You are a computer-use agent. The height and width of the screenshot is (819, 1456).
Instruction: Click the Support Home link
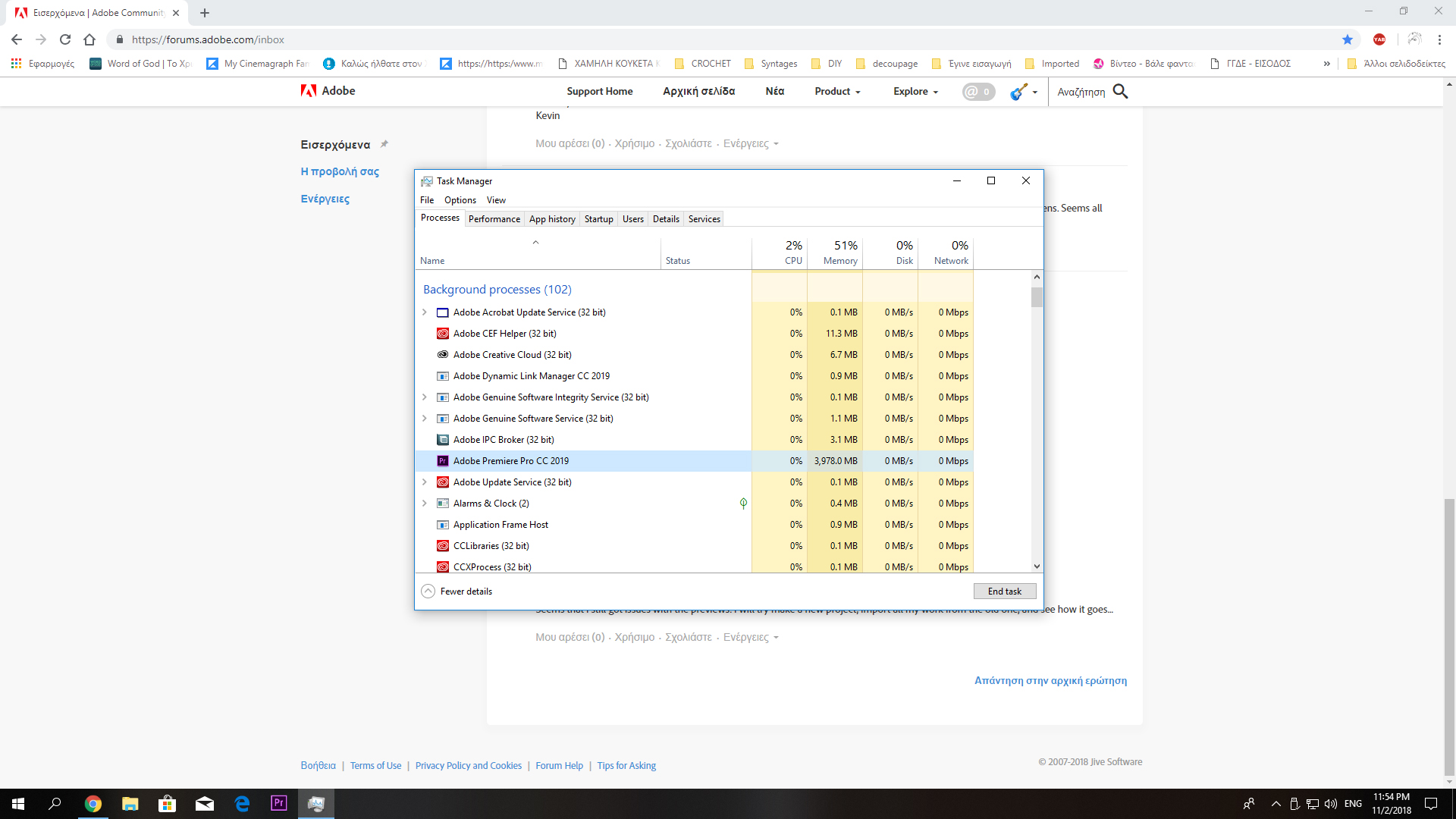tap(600, 92)
